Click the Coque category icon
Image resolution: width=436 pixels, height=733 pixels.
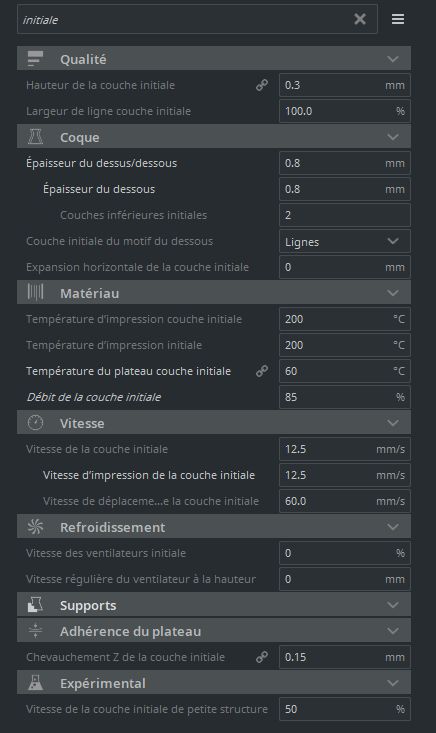36,137
